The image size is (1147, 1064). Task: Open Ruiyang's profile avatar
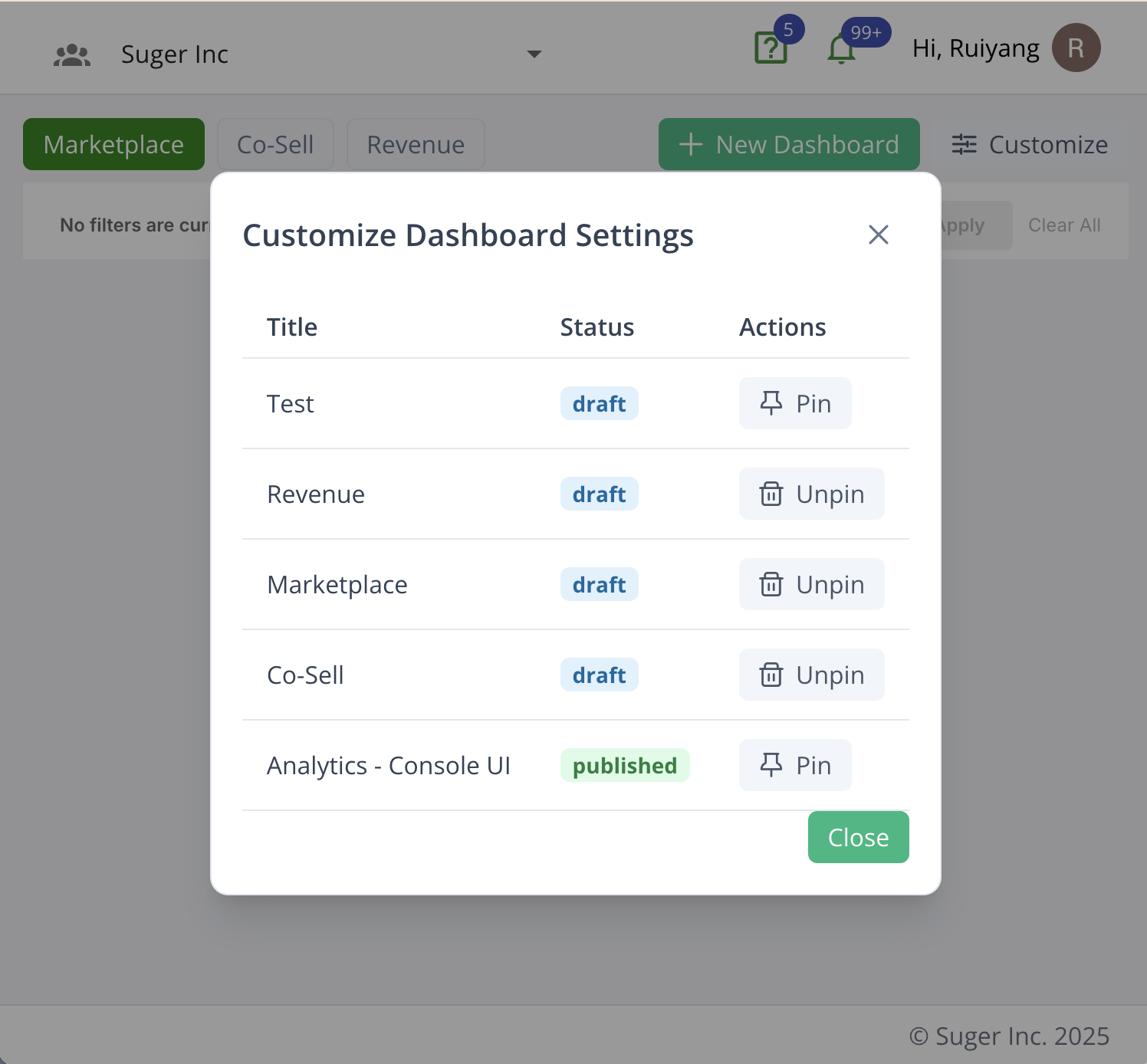[1076, 48]
